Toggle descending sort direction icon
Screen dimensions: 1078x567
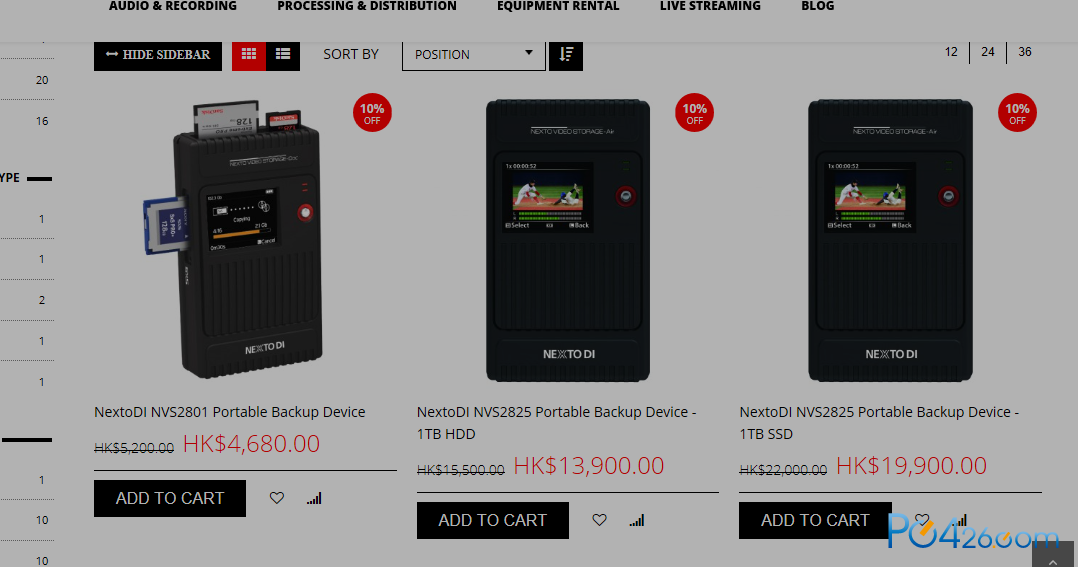[x=566, y=55]
